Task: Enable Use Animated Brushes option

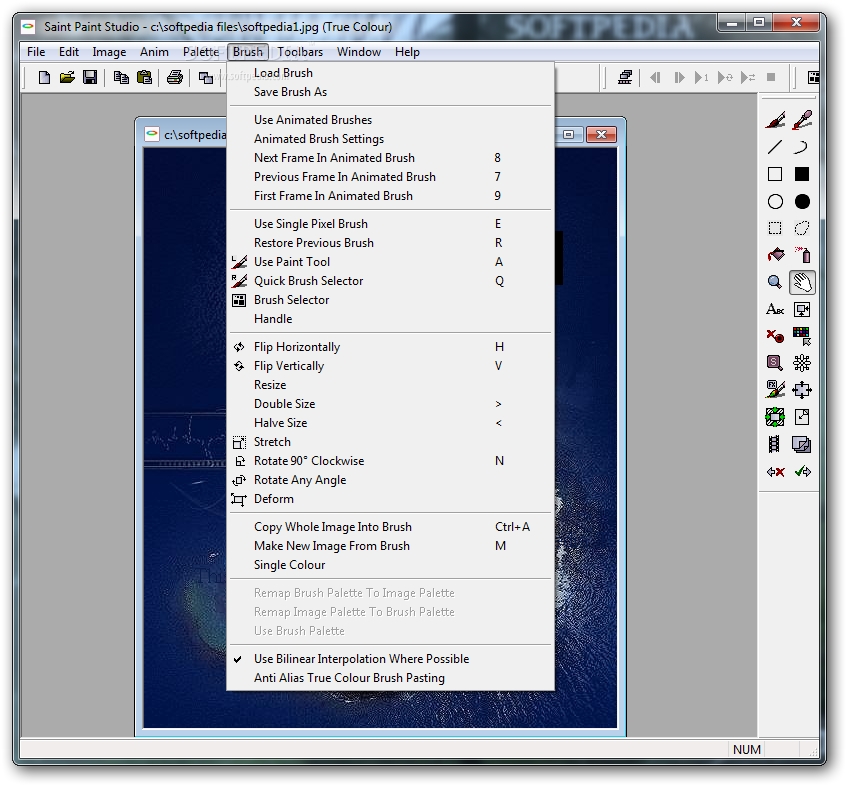Action: [390, 119]
